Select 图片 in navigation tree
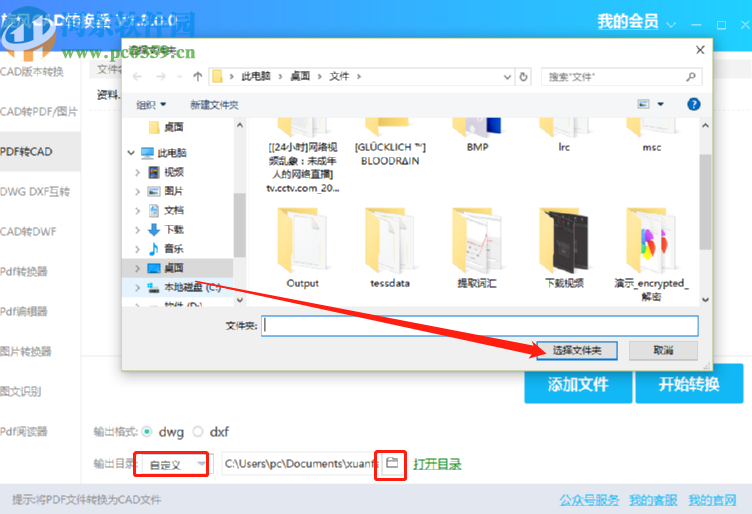Viewport: 752px width, 514px height. pyautogui.click(x=166, y=191)
